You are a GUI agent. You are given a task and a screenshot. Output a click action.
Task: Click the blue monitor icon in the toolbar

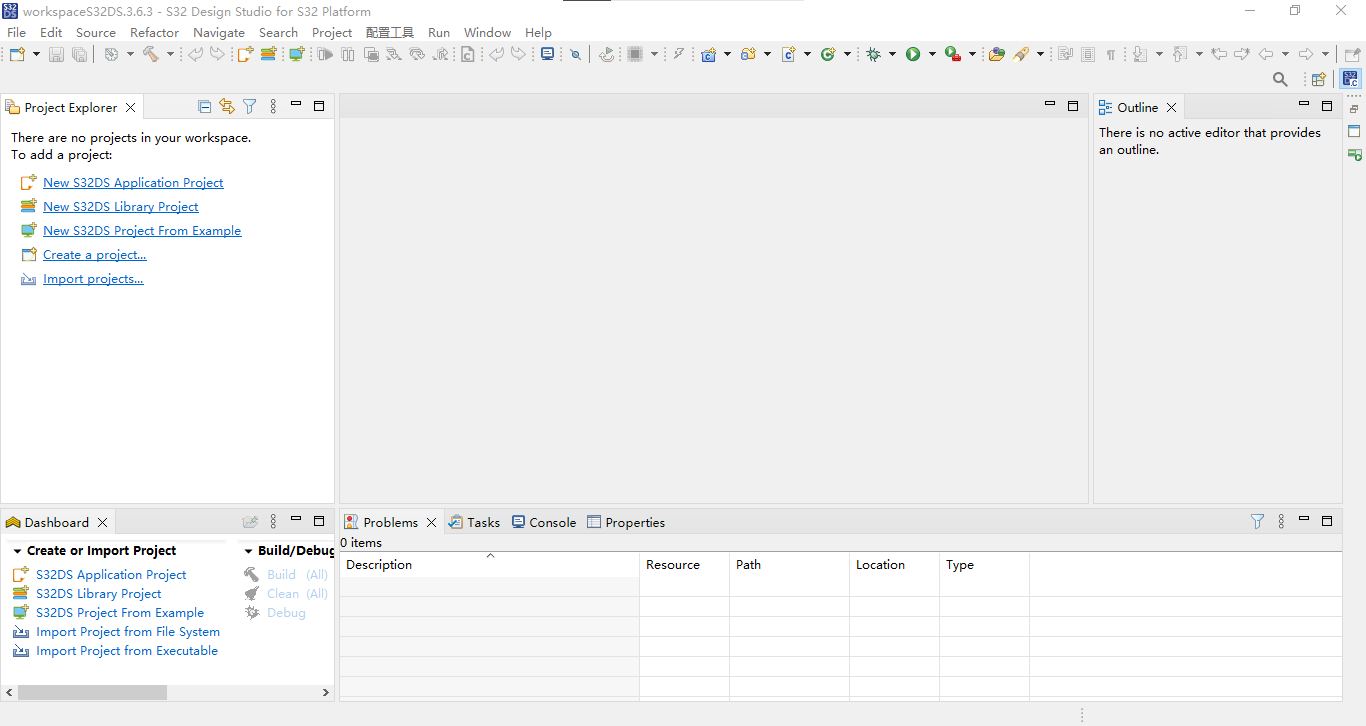coord(547,54)
